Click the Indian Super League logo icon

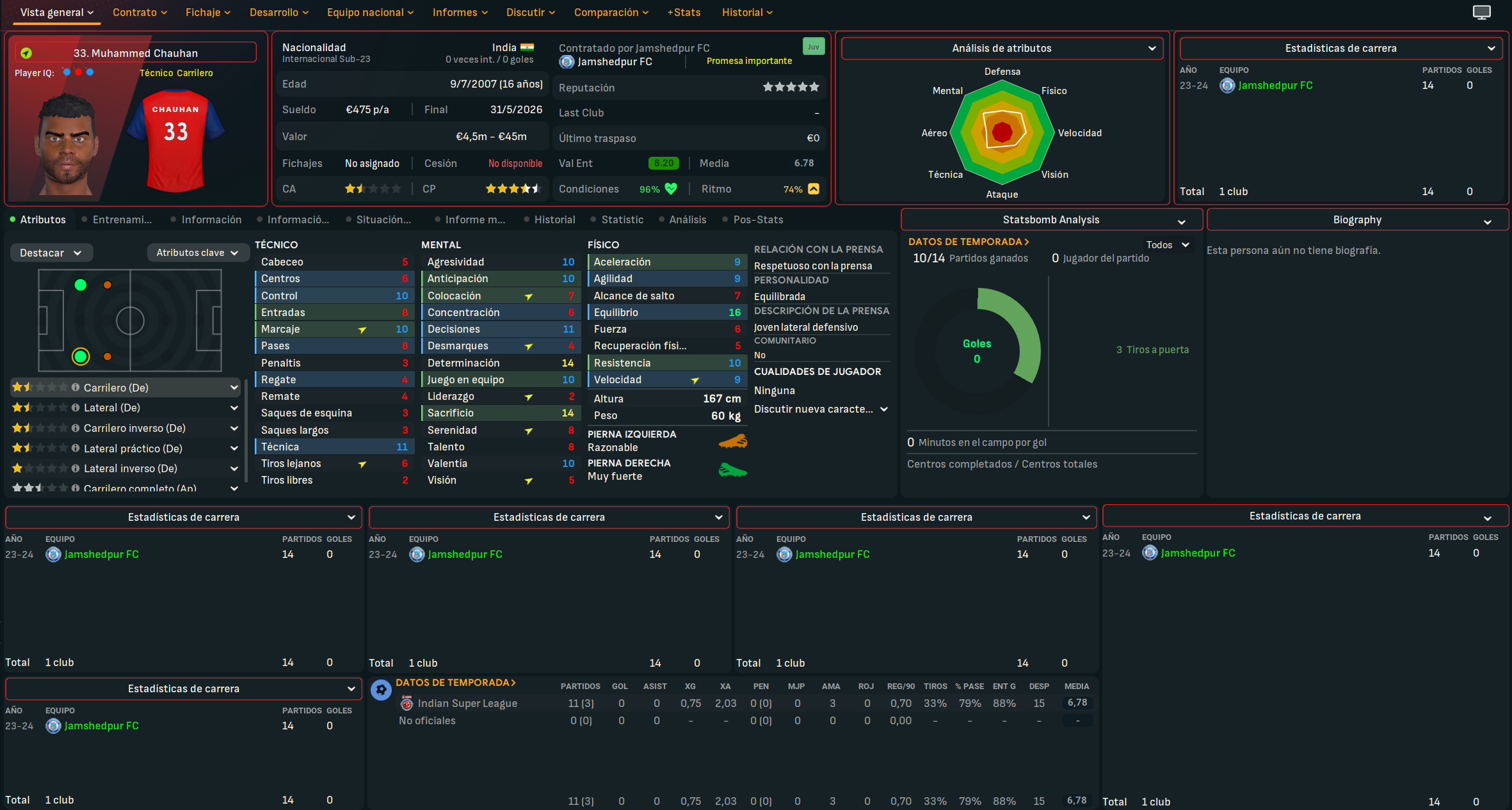(406, 703)
